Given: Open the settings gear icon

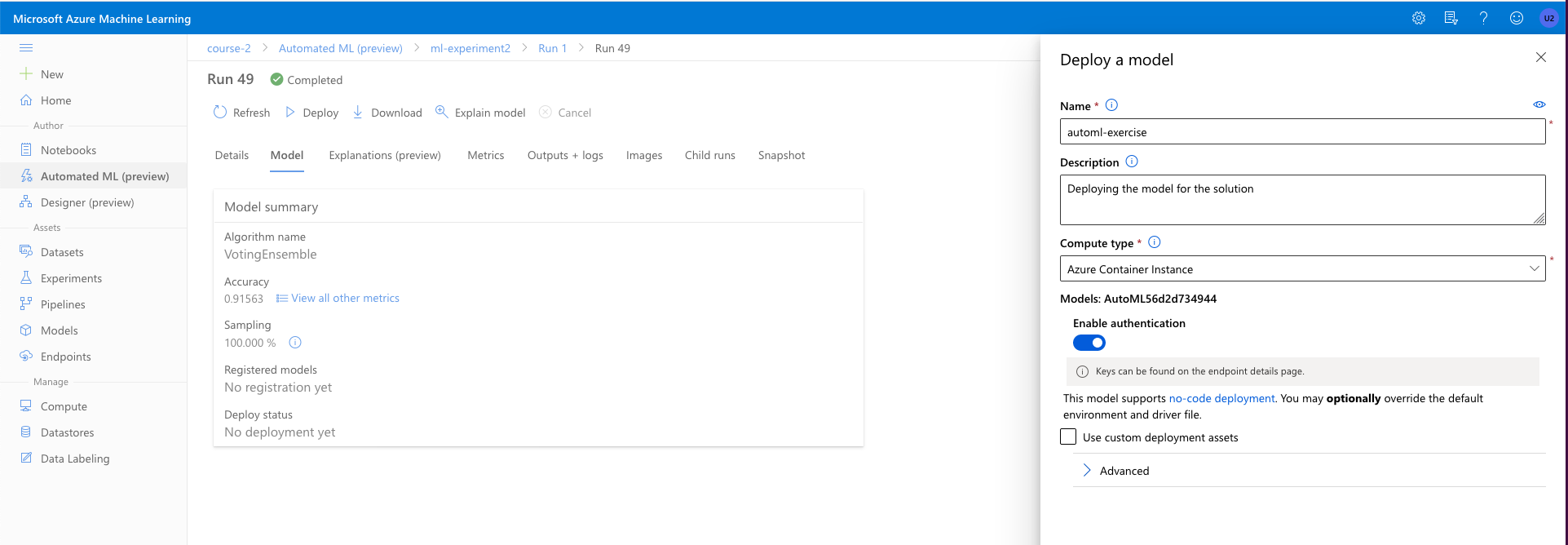Looking at the screenshot, I should tap(1419, 18).
